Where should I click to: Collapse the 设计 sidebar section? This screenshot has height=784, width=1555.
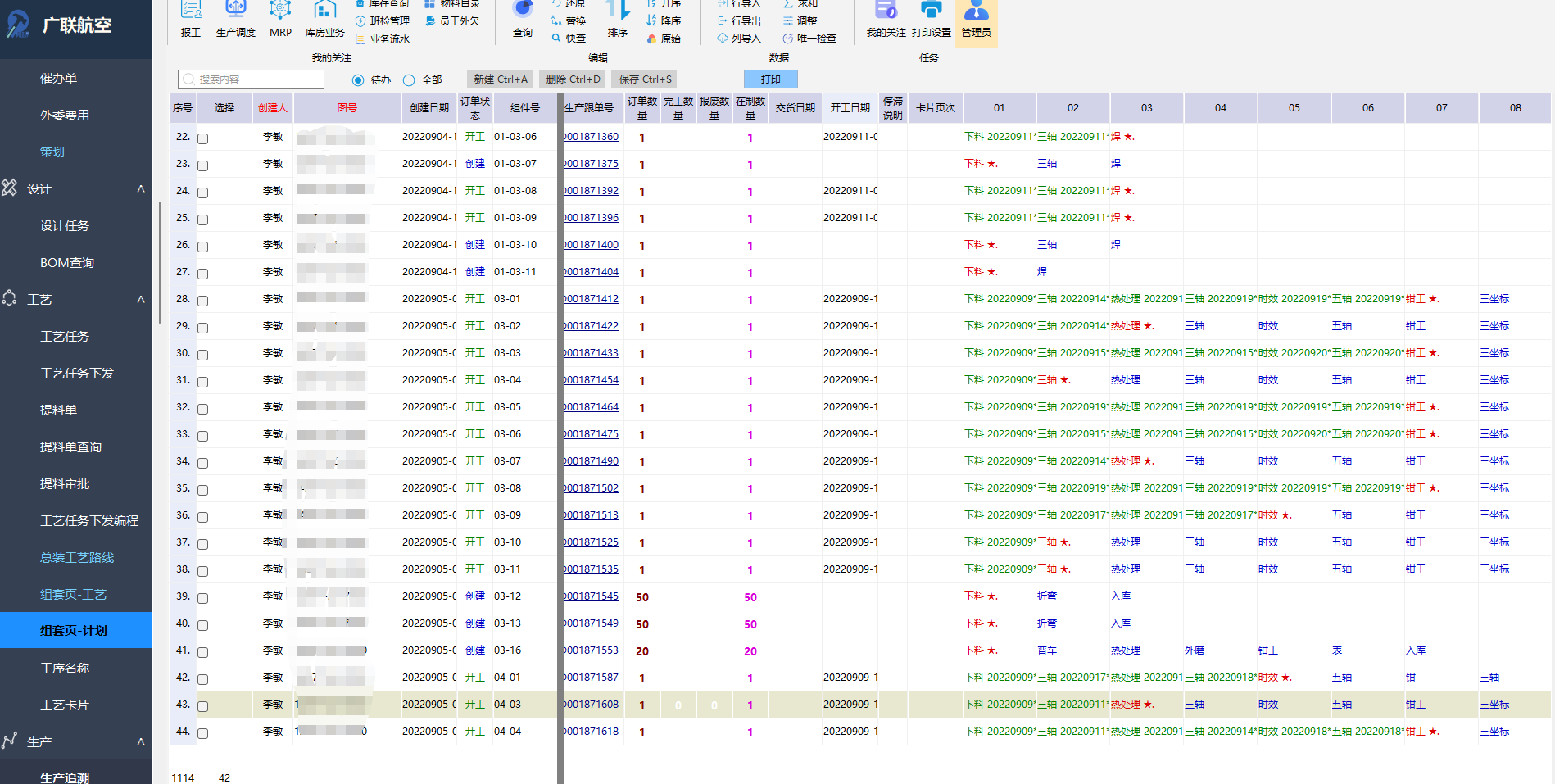point(141,188)
